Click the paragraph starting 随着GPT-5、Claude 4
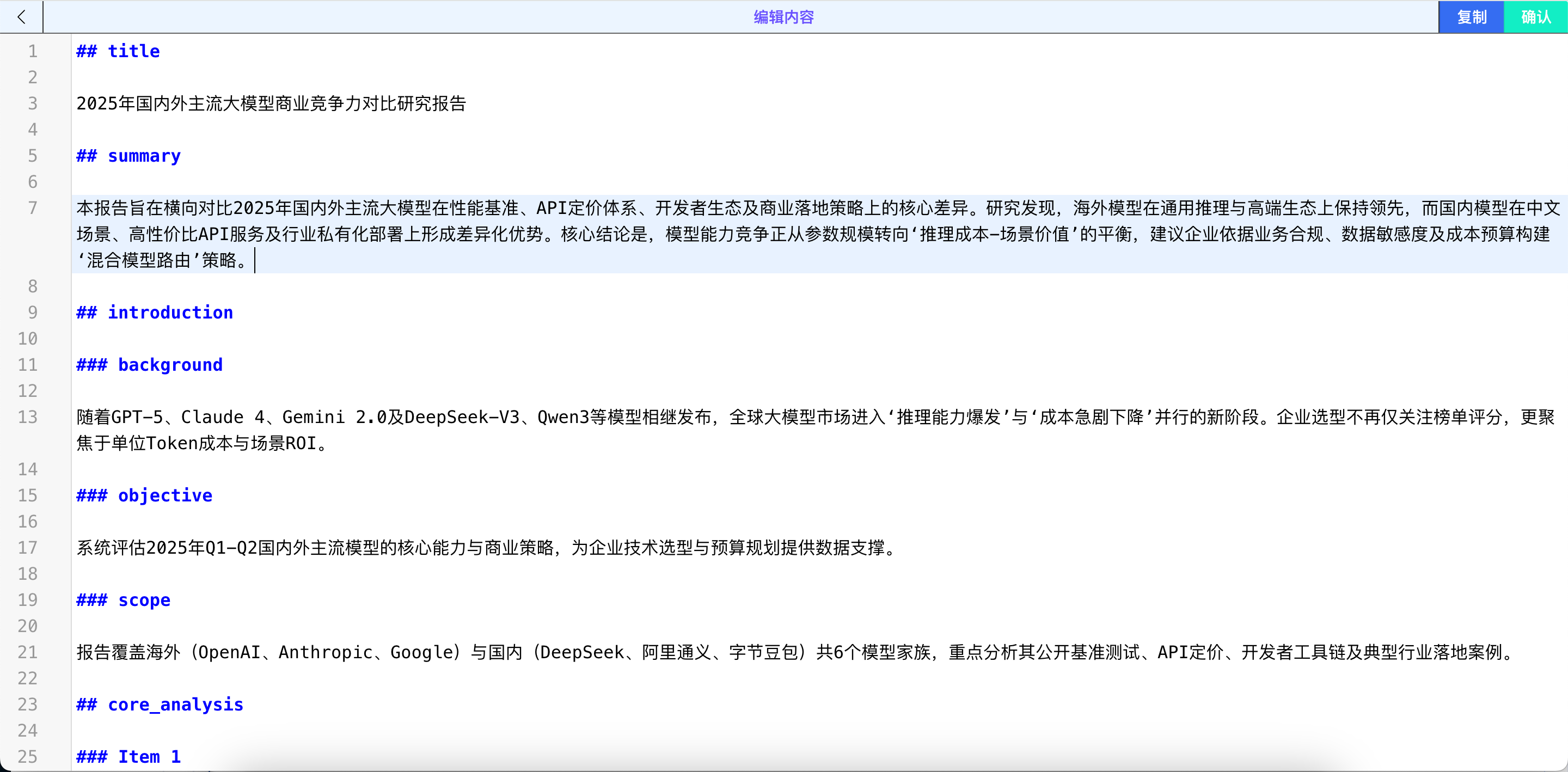Image resolution: width=1568 pixels, height=772 pixels. tap(815, 430)
